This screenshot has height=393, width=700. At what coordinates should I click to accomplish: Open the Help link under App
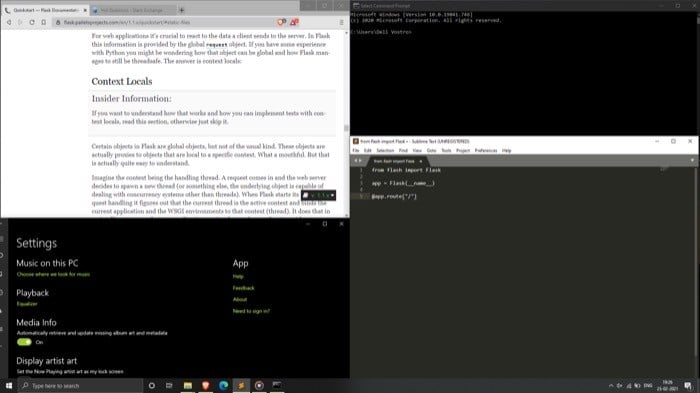tap(238, 276)
